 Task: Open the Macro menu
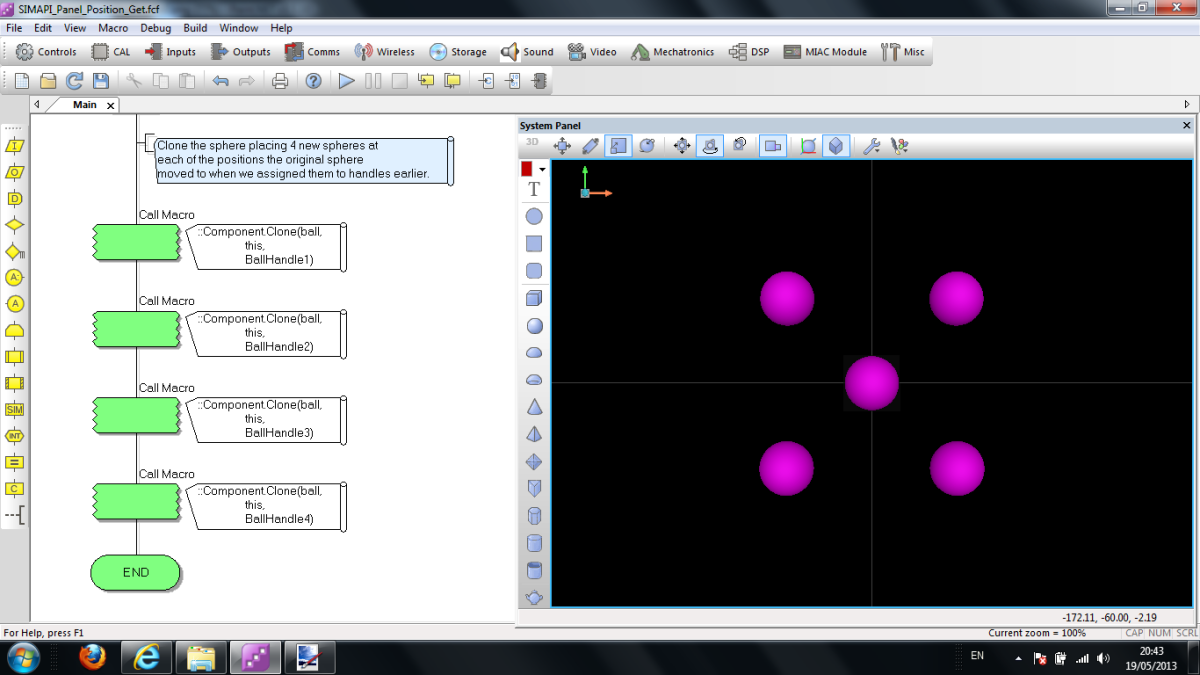(x=115, y=27)
